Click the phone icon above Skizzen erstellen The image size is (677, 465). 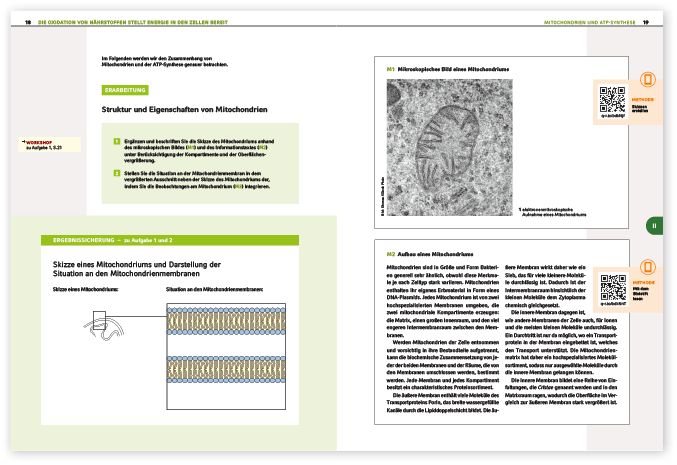(647, 79)
